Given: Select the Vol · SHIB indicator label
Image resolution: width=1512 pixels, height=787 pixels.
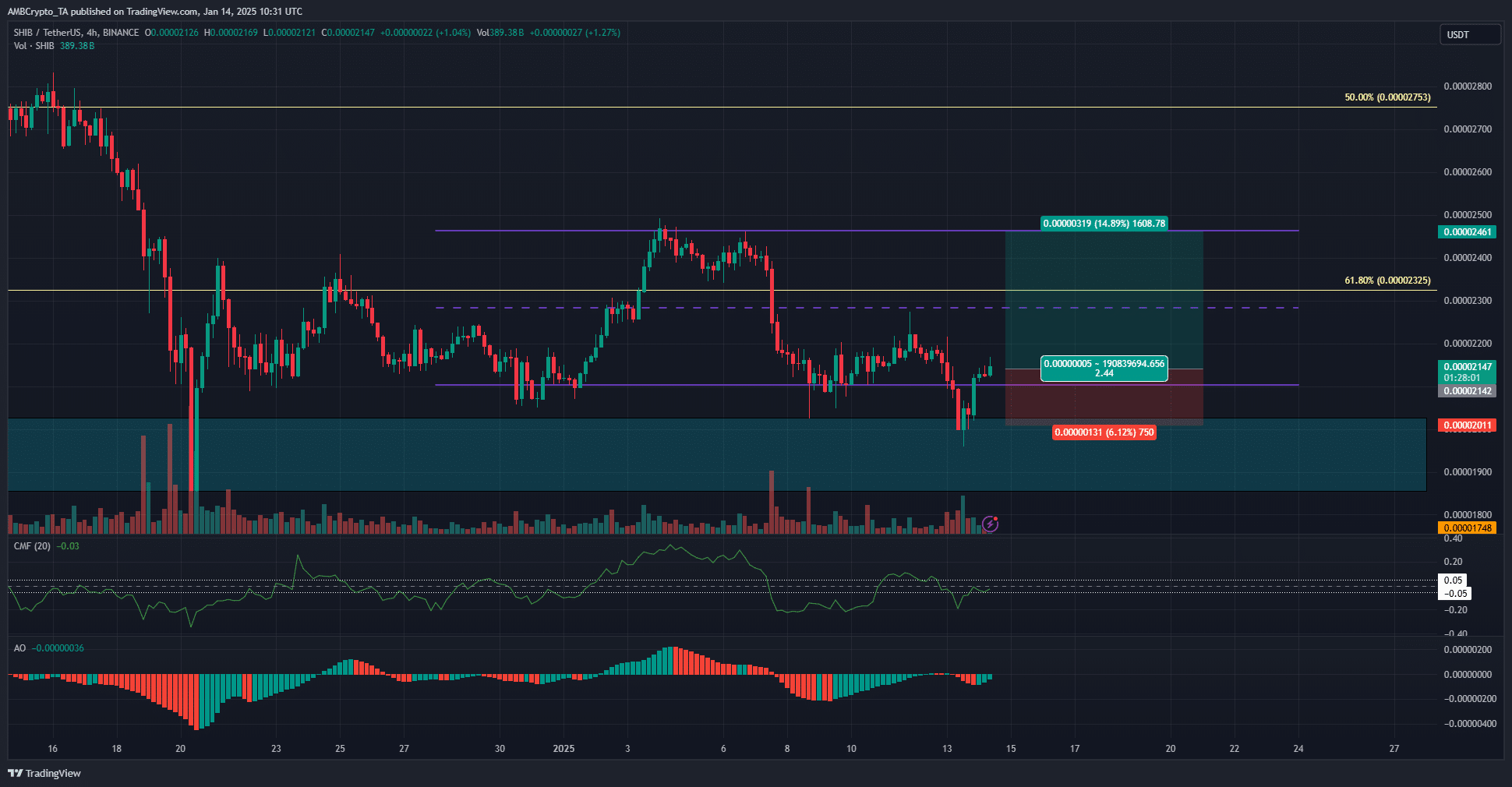Looking at the screenshot, I should (34, 46).
